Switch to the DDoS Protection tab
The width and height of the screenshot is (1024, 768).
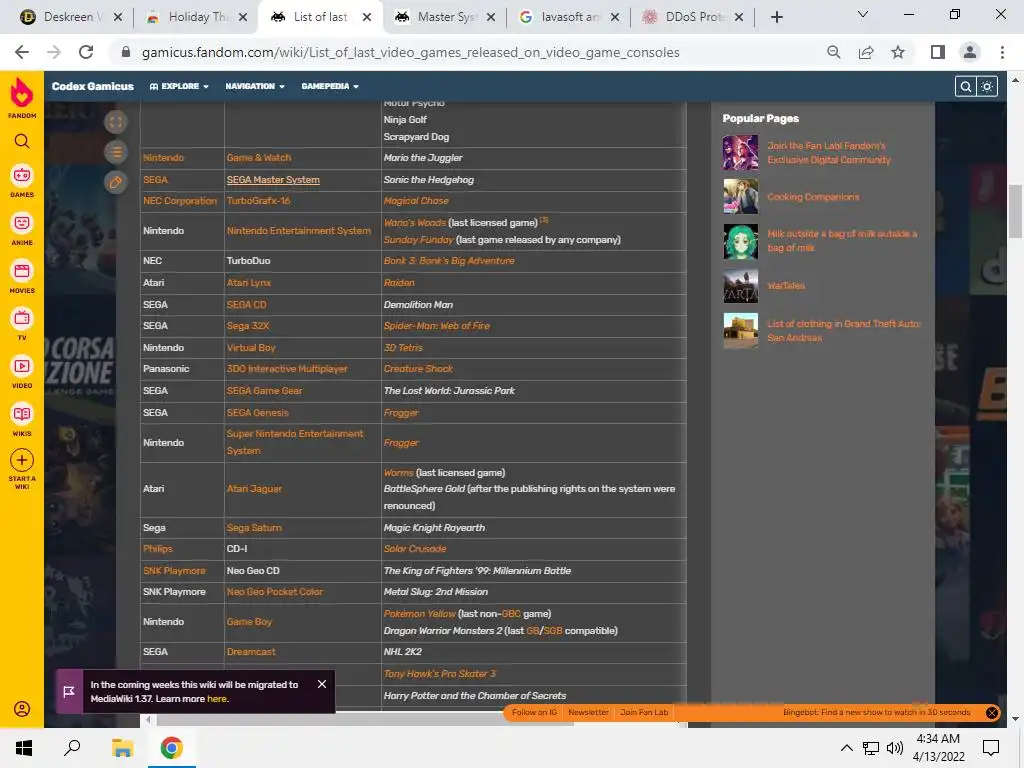(x=694, y=17)
